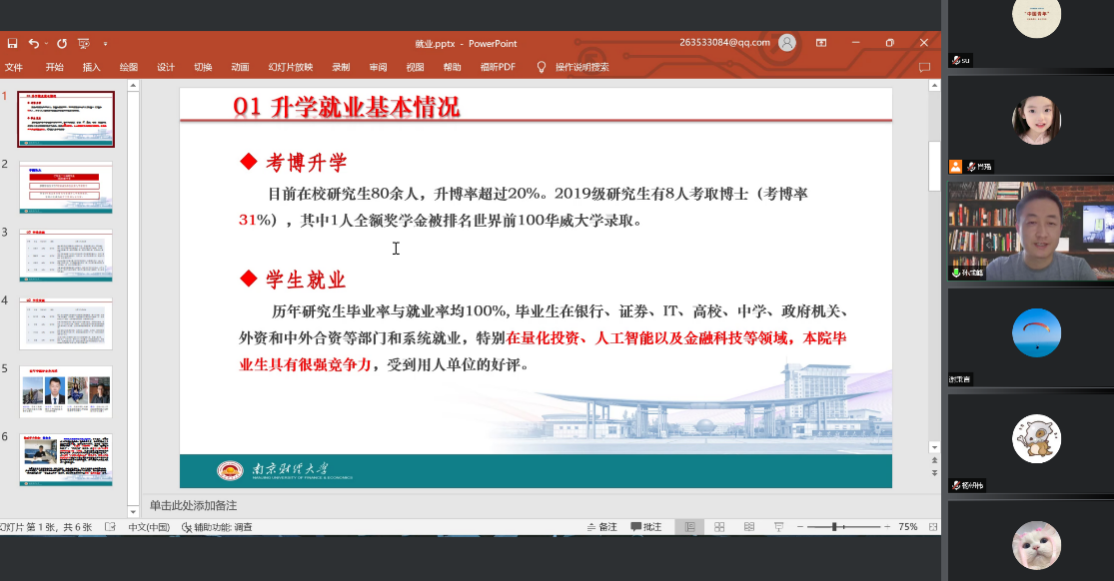The width and height of the screenshot is (1114, 581).
Task: Open Ribbon Display Options button
Action: tap(821, 43)
